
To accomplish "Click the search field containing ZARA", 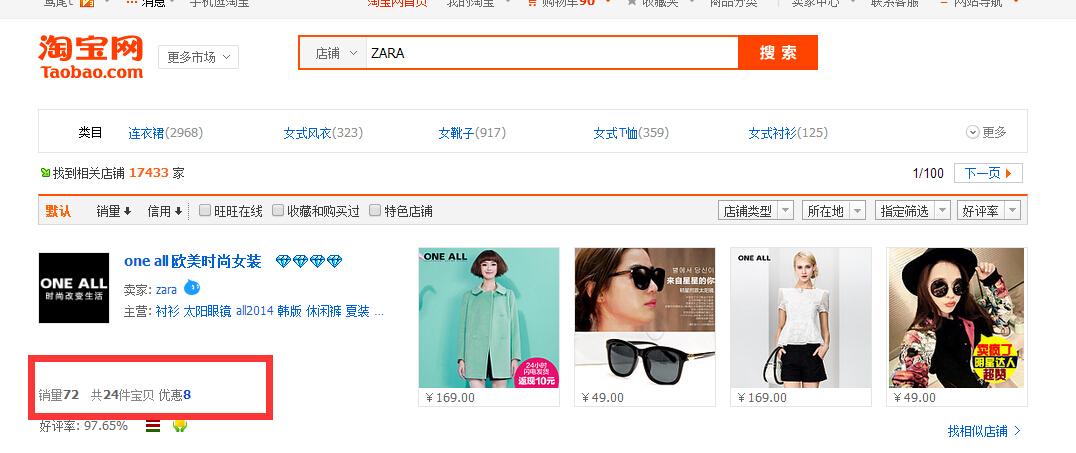I will [551, 53].
